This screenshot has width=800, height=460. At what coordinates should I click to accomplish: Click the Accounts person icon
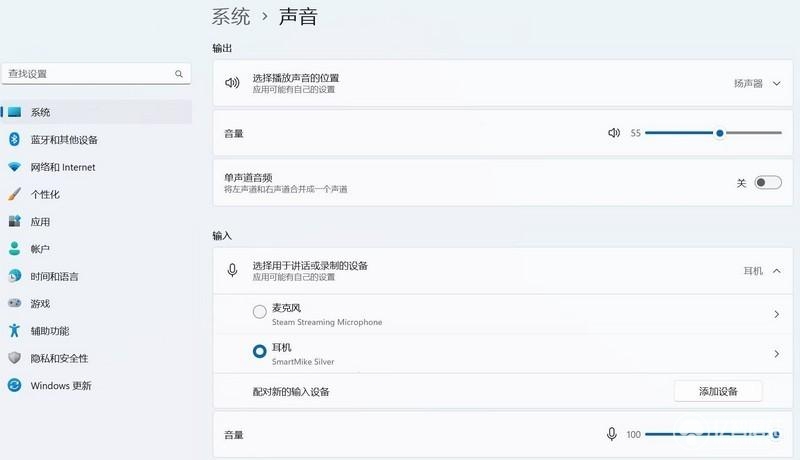coord(14,248)
